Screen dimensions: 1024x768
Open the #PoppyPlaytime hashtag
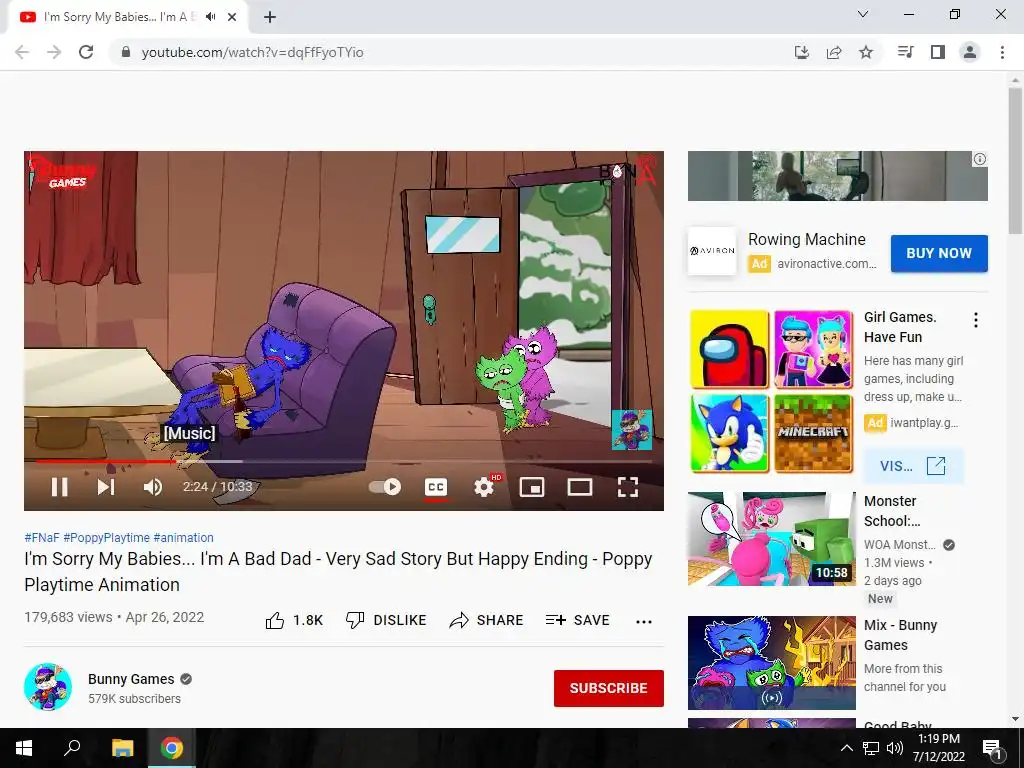(106, 537)
